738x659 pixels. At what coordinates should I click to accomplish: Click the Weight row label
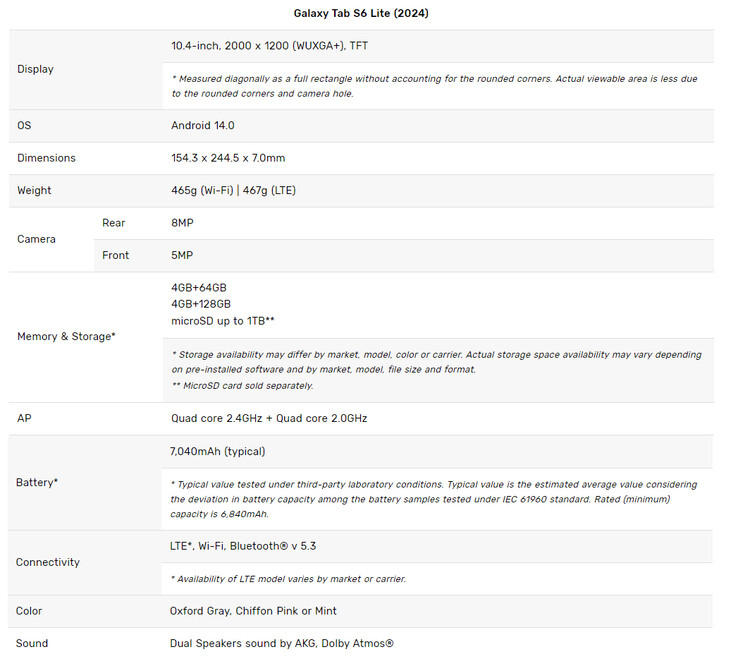(35, 190)
